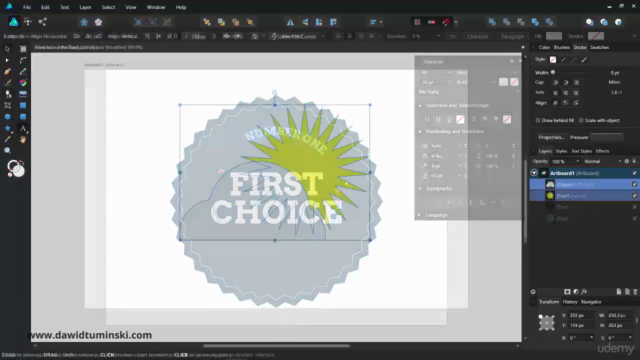Select the Move tool
640x360 pixels.
point(7,49)
